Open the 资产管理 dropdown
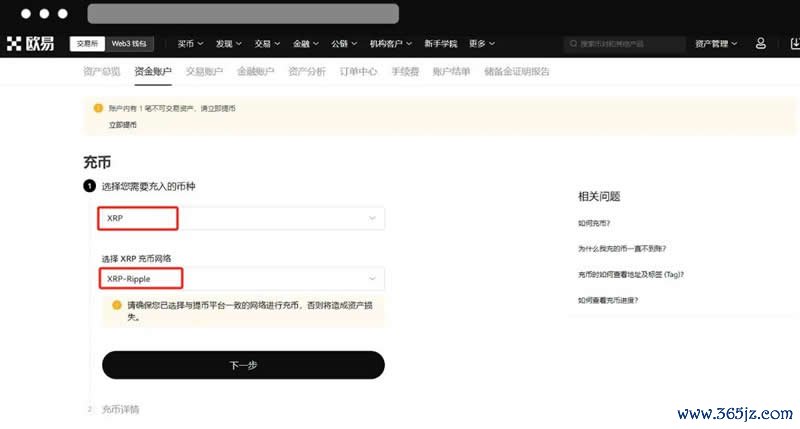The height and width of the screenshot is (429, 800). [x=716, y=44]
